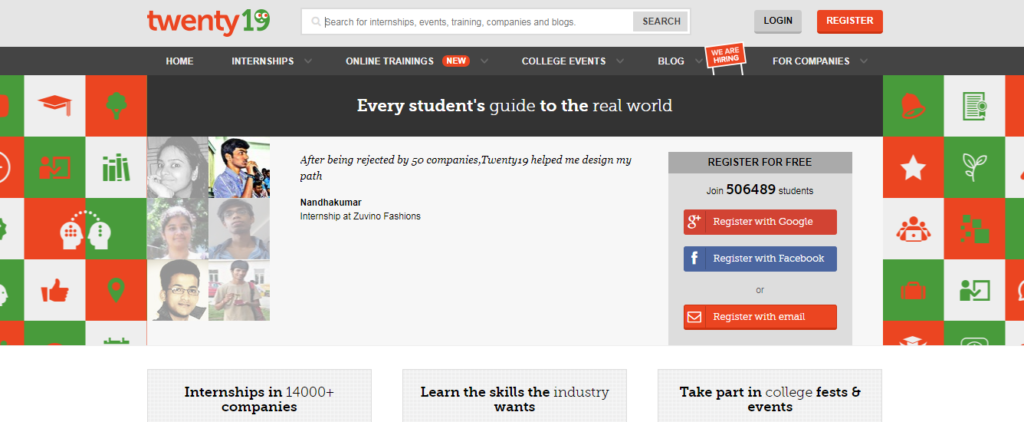
Task: Open the For Companies menu
Action: coord(811,61)
